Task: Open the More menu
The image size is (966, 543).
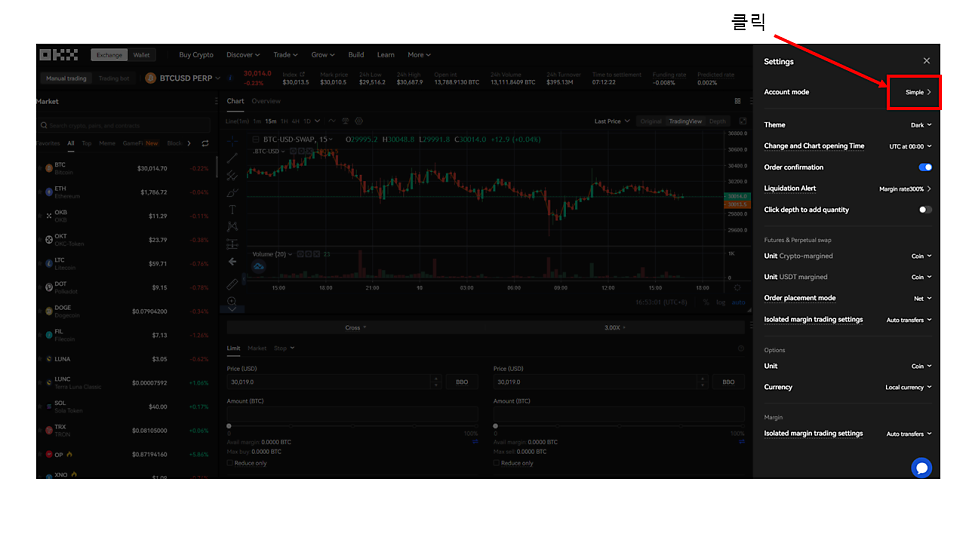Action: pos(419,55)
